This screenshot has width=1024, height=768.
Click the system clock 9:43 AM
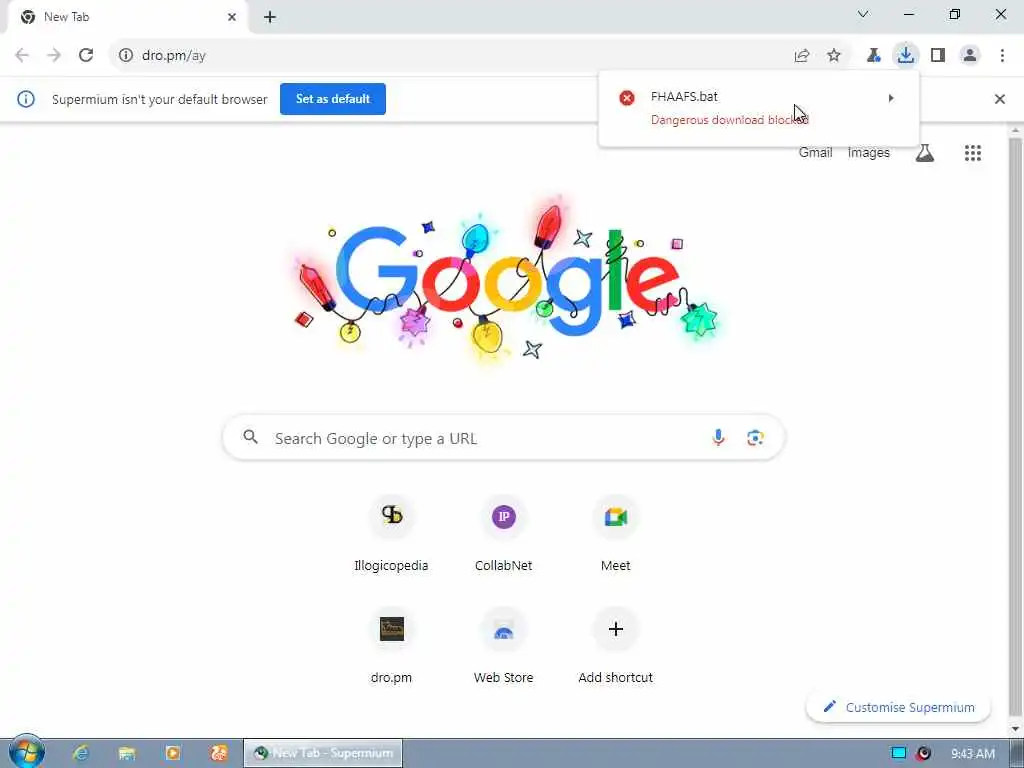(x=972, y=754)
